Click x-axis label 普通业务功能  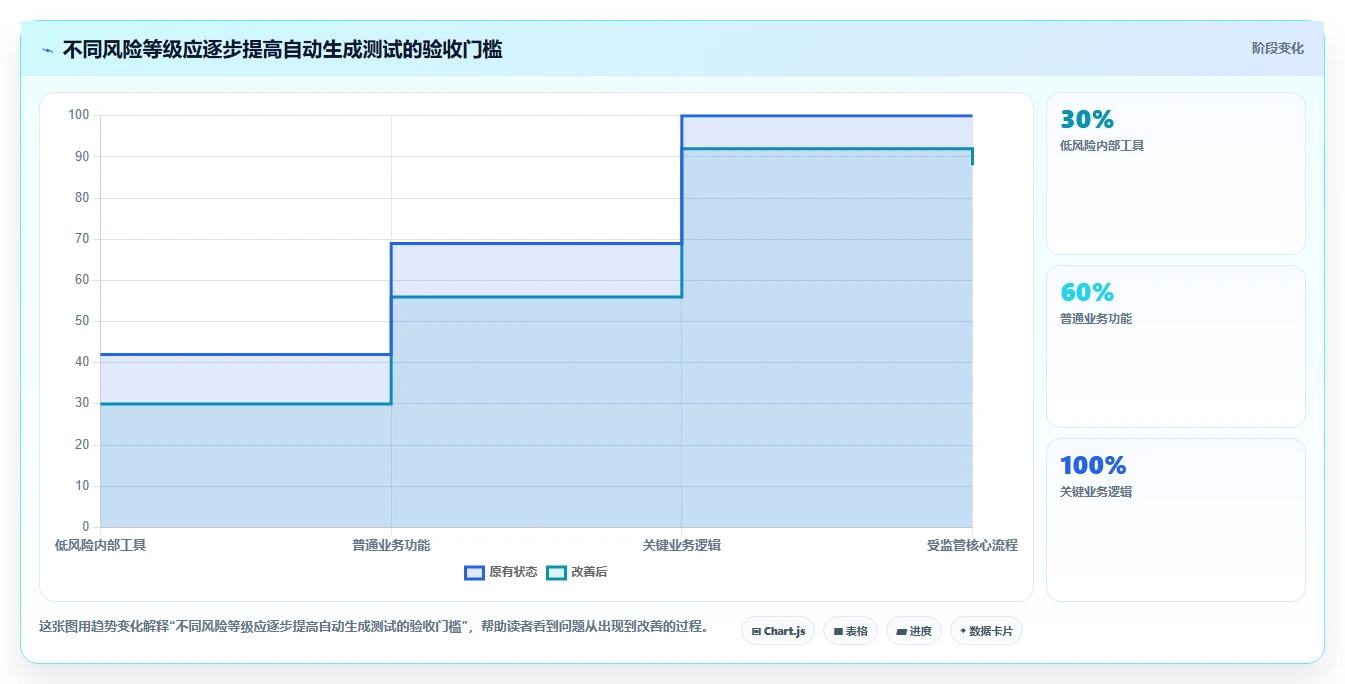[391, 545]
